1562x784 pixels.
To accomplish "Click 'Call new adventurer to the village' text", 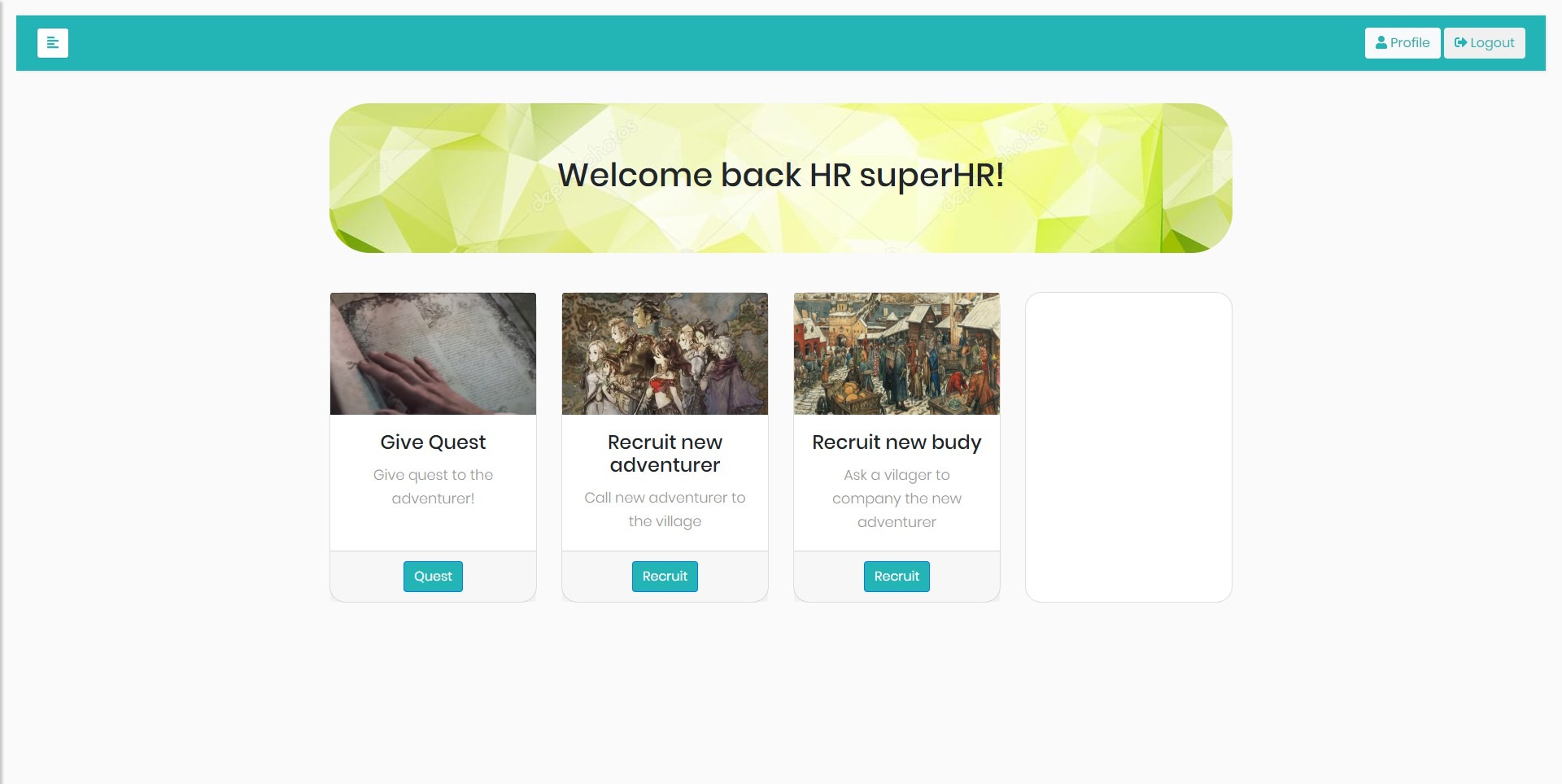I will coord(665,509).
